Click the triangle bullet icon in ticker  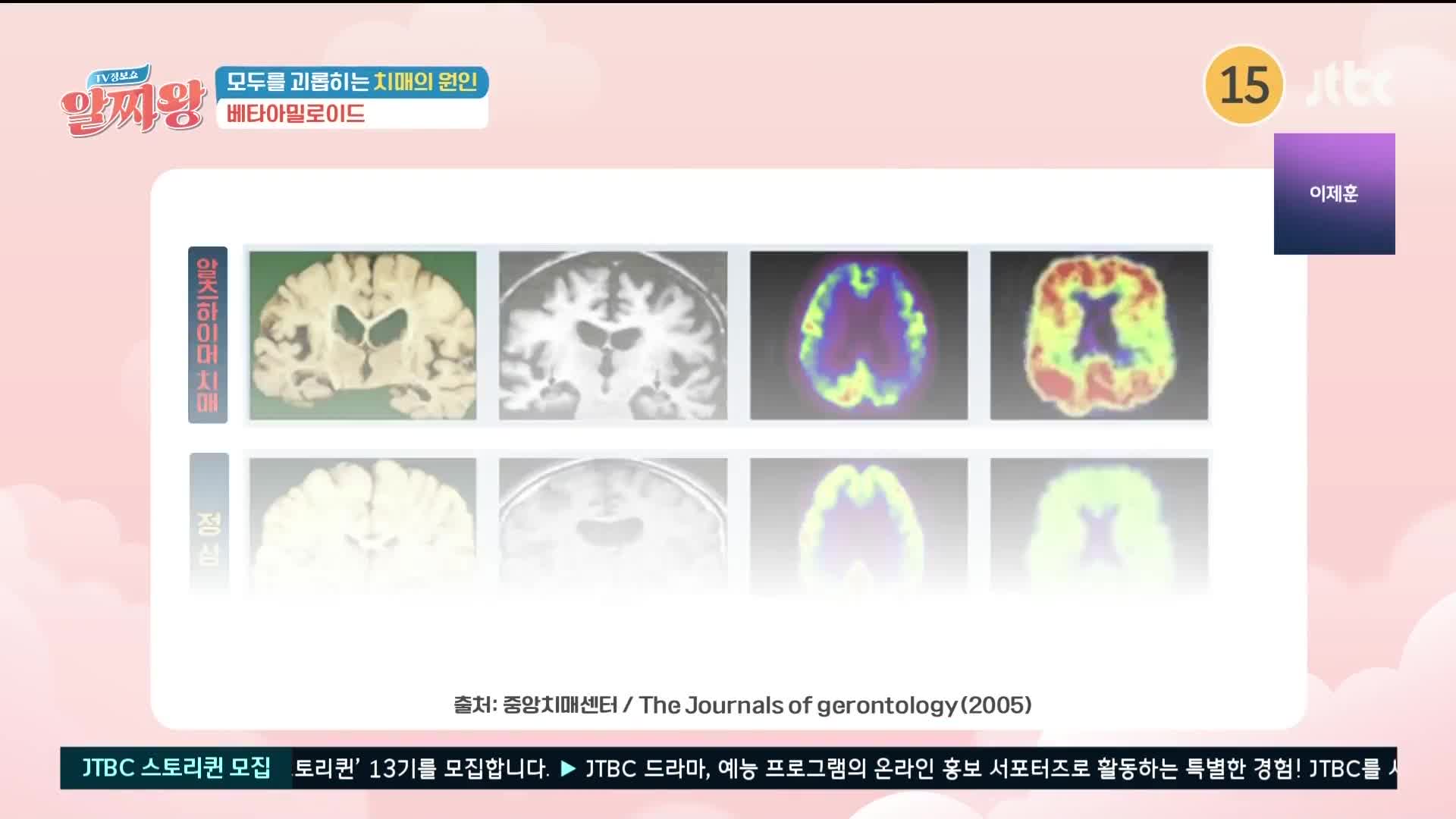(568, 769)
